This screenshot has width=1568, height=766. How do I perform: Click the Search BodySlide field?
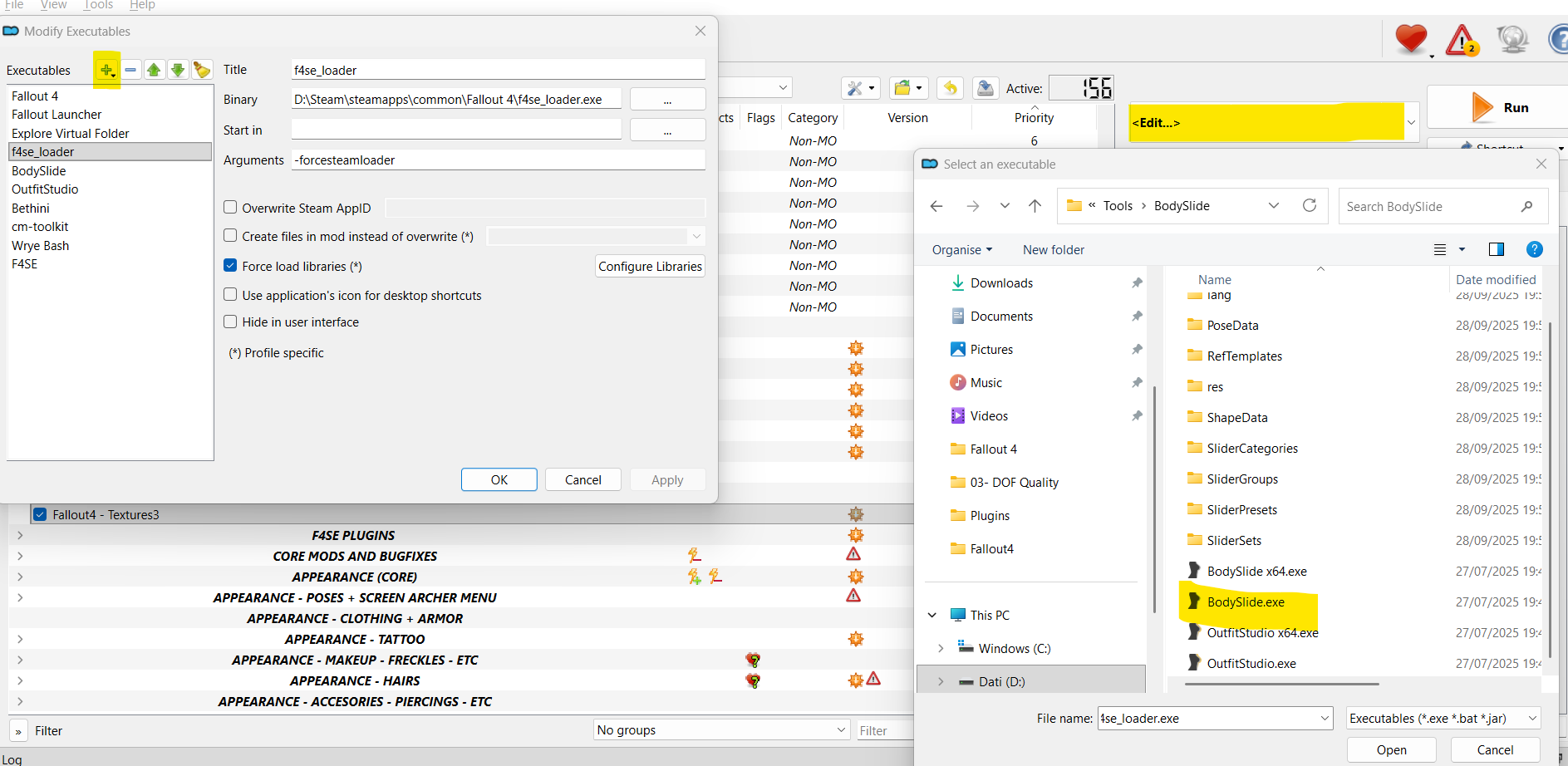coord(1443,206)
